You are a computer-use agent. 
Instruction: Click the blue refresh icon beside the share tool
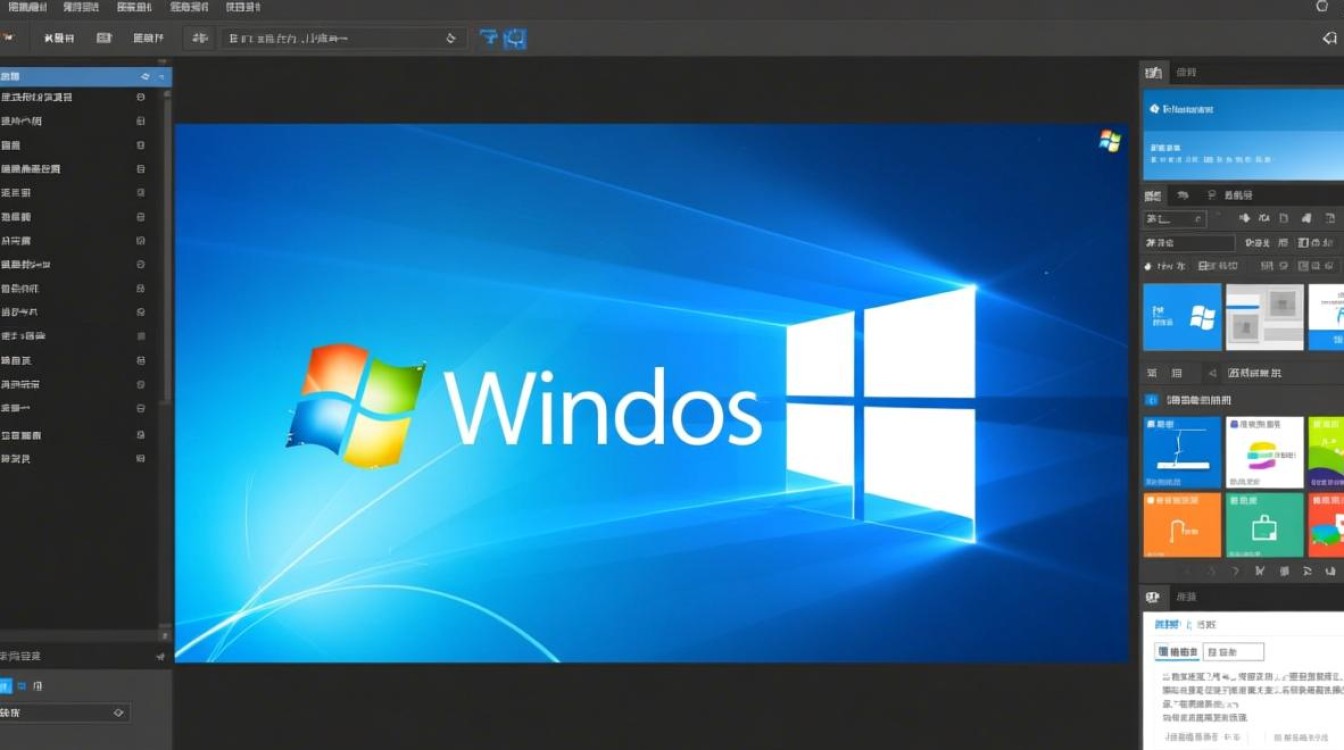pos(513,37)
